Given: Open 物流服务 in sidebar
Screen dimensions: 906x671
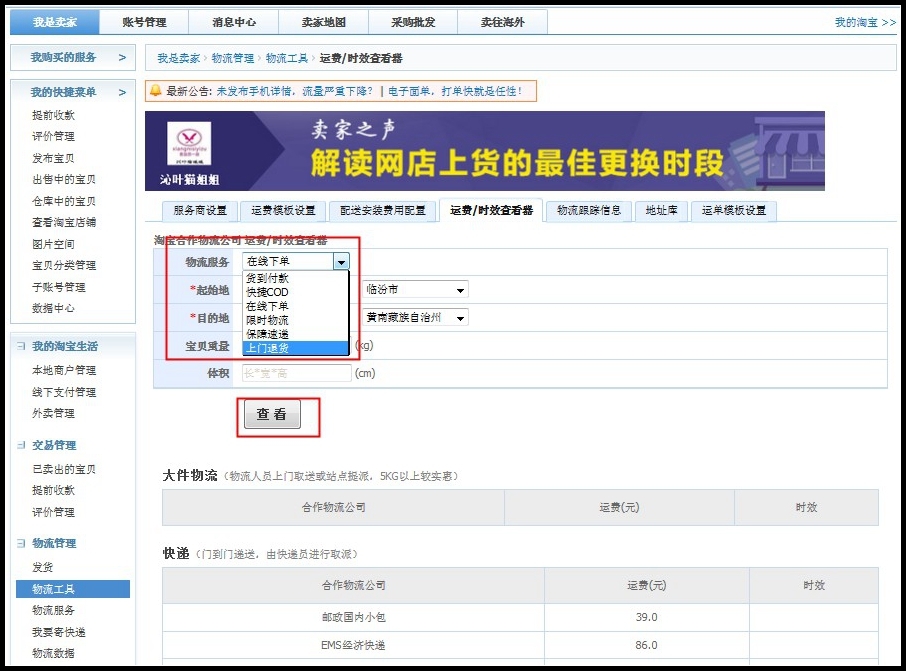Looking at the screenshot, I should (53, 610).
